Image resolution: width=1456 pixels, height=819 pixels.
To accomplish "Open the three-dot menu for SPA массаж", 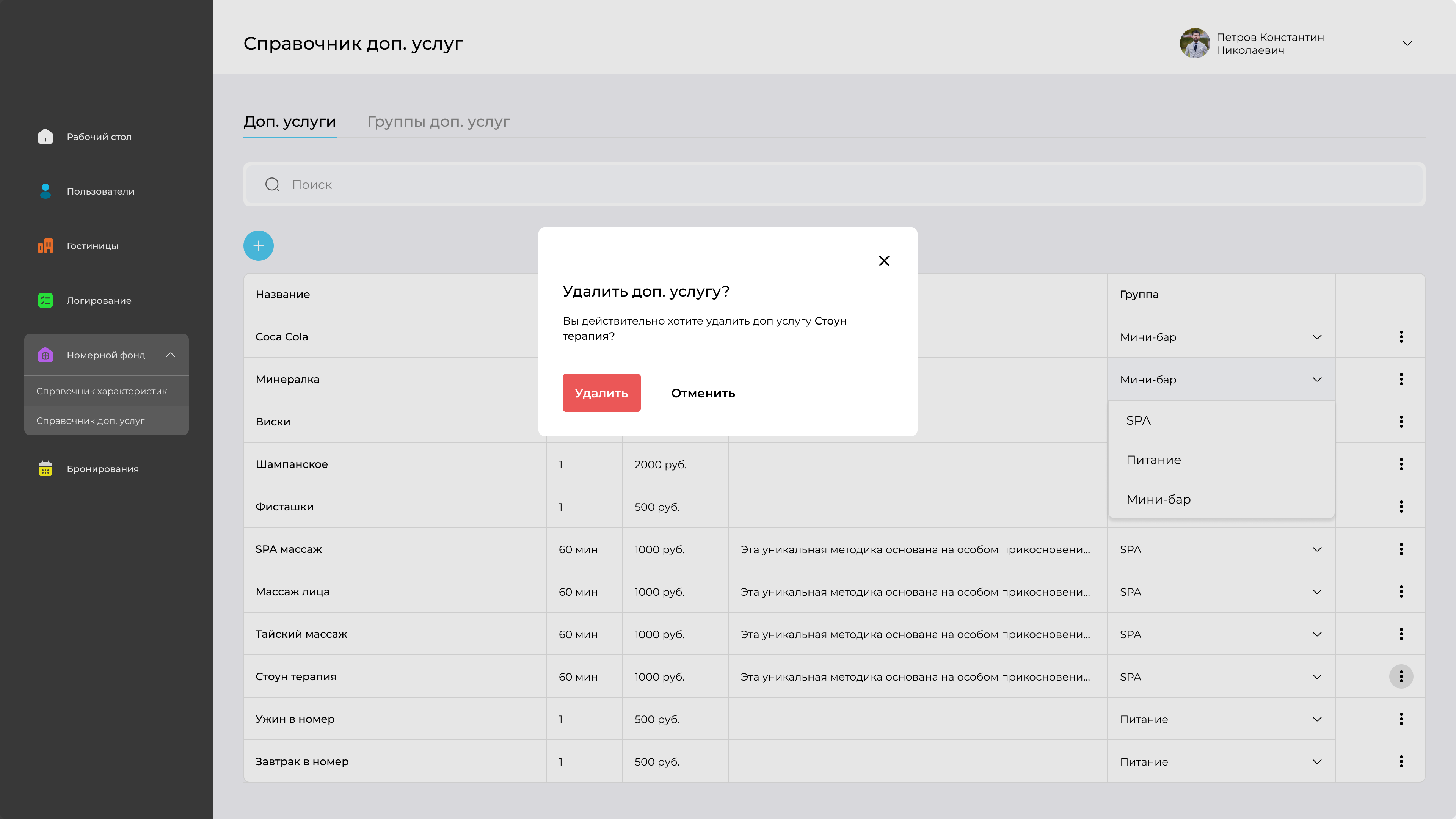I will coord(1401,549).
